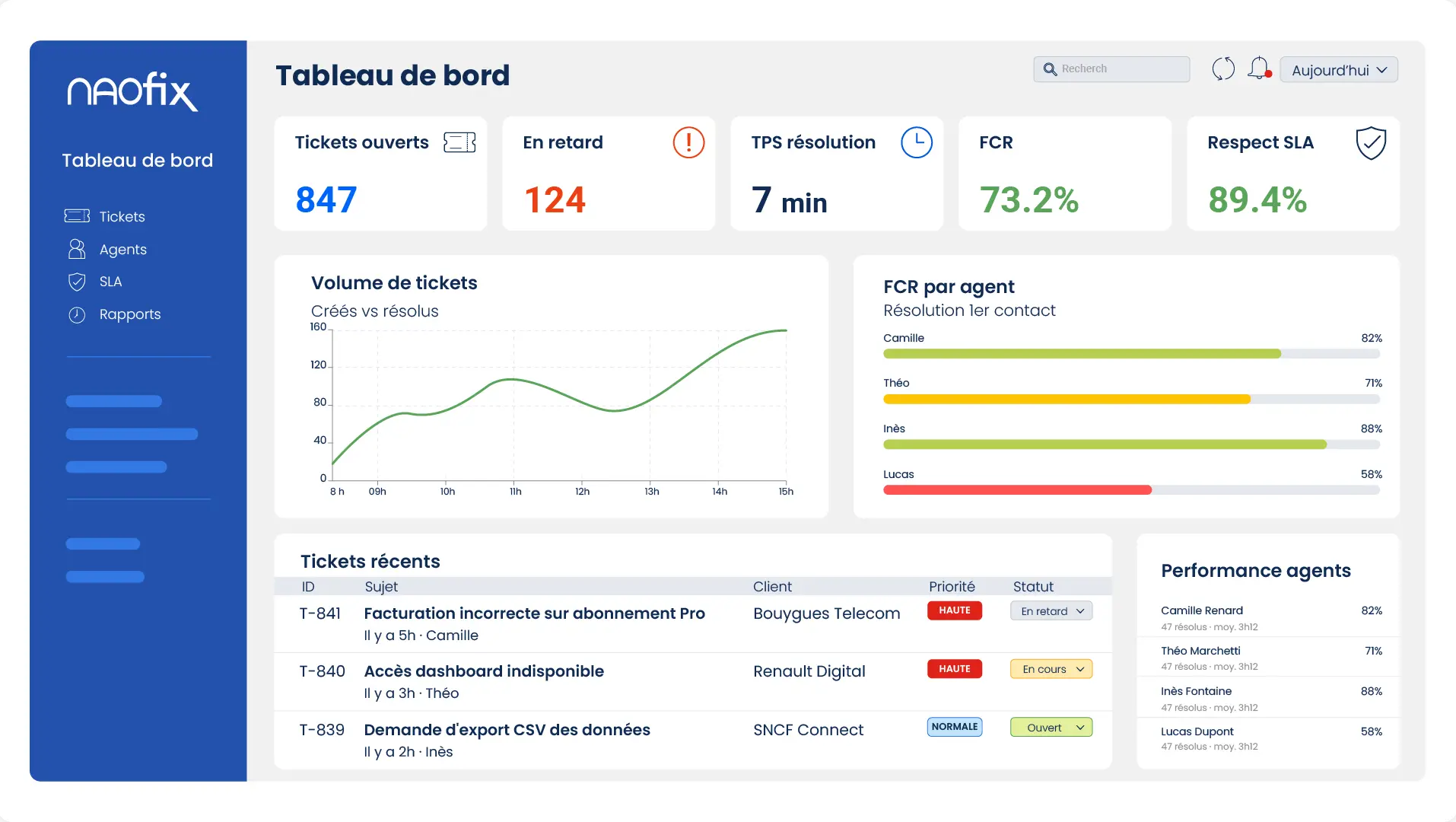
Task: Click the shield icon on Respect SLA card
Action: coord(1371,143)
